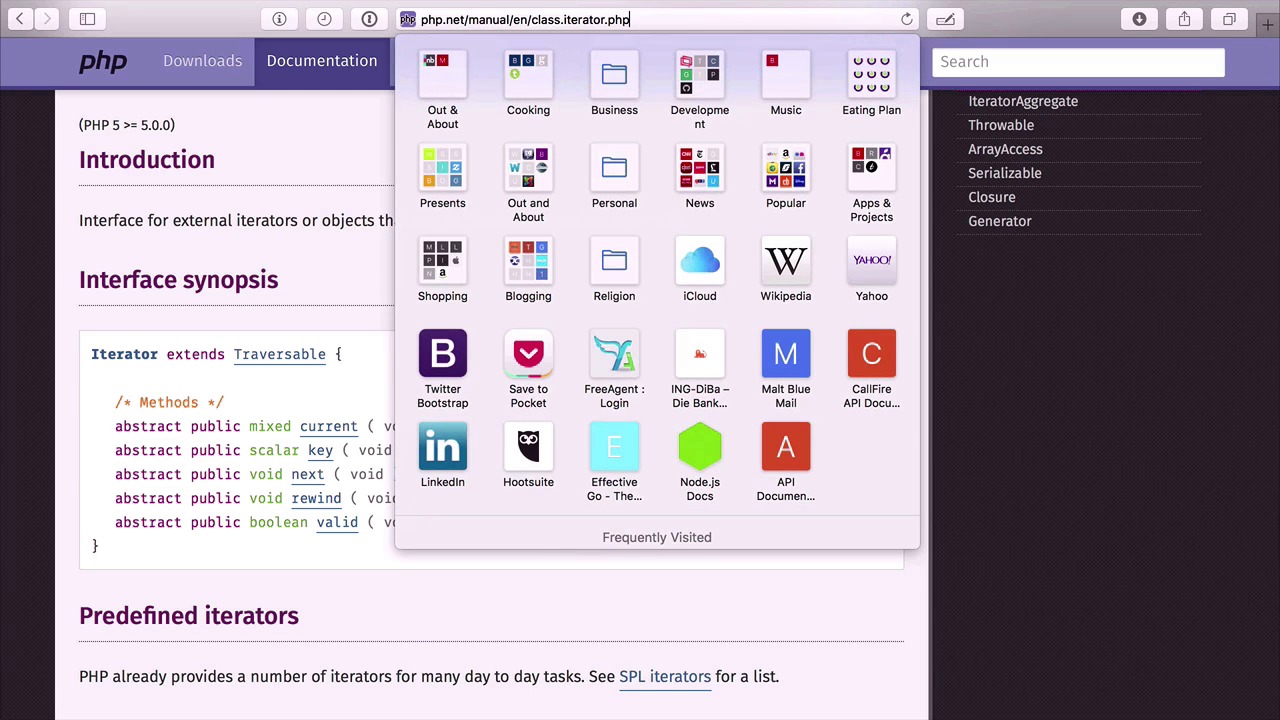Click the Traversable link in synopsis
This screenshot has width=1280, height=720.
[280, 354]
